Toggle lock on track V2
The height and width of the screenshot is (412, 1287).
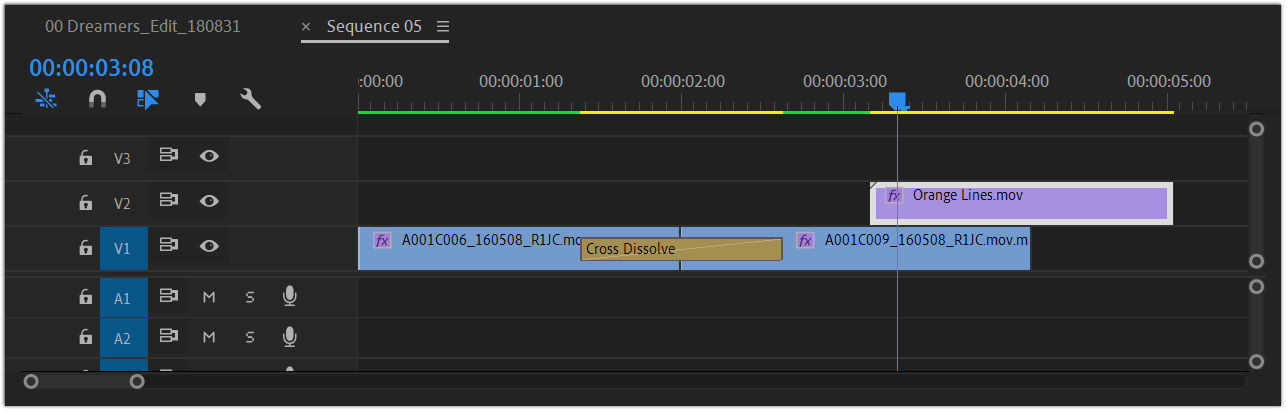pos(86,203)
